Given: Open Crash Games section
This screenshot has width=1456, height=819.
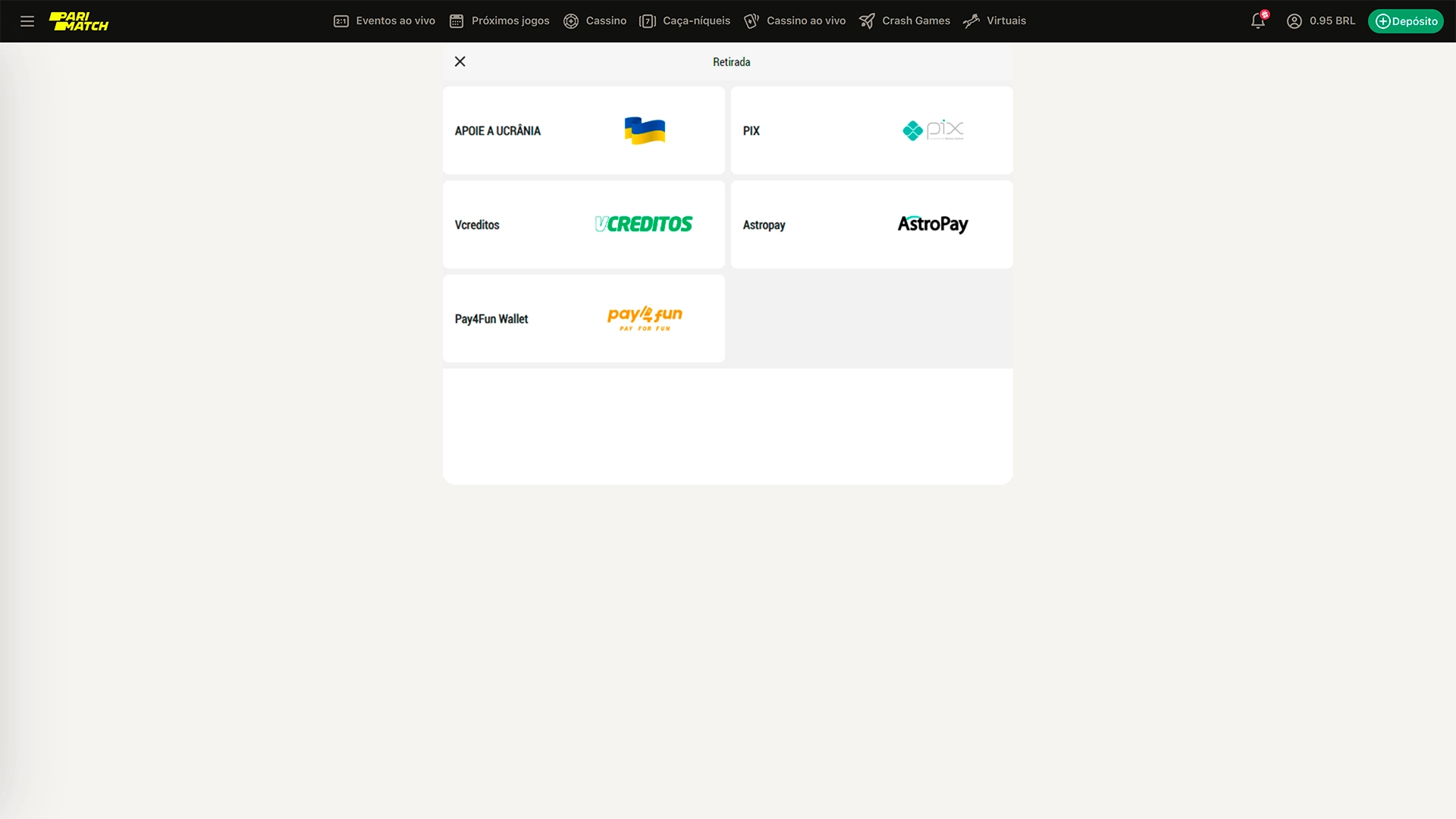Looking at the screenshot, I should (x=916, y=21).
